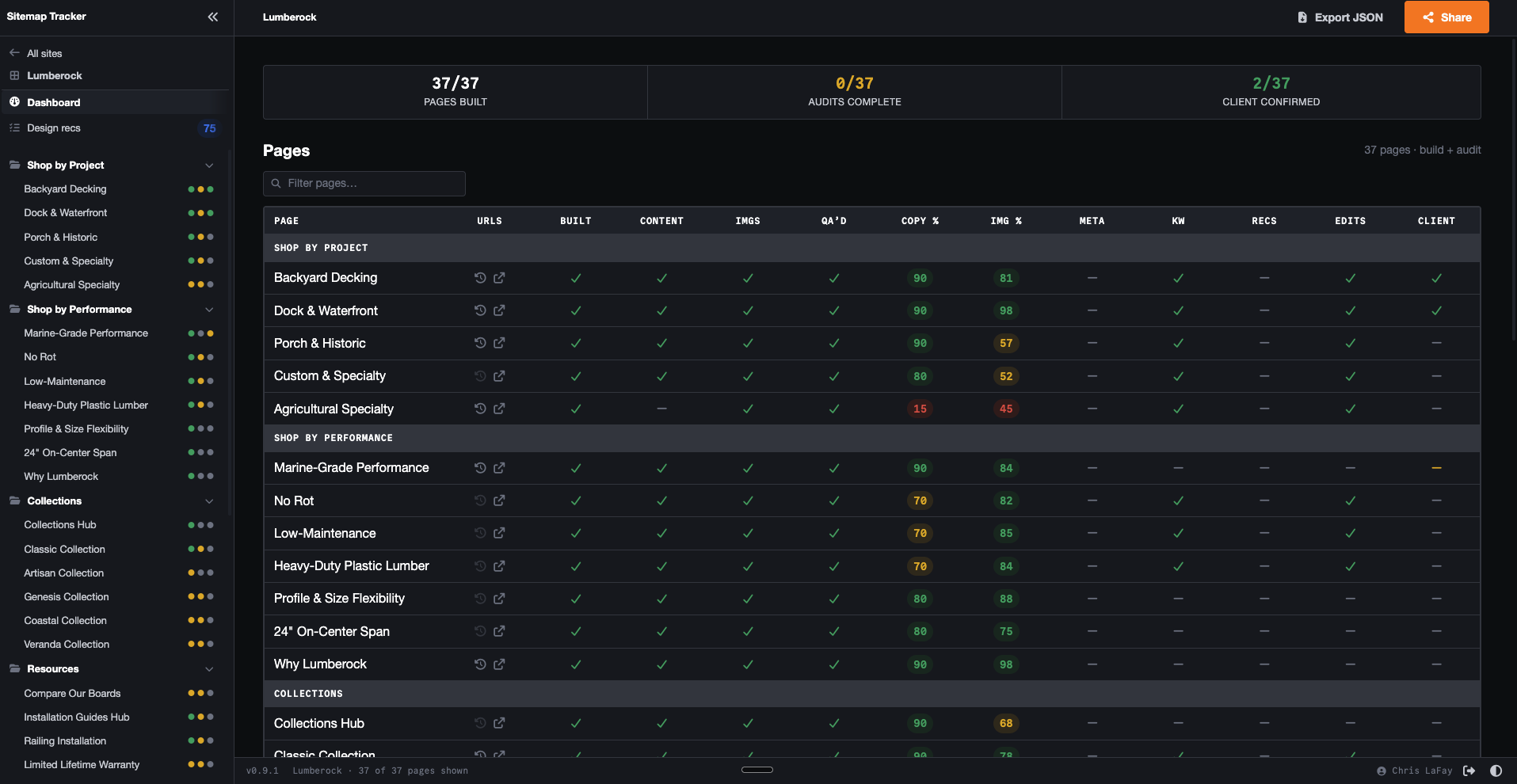The width and height of the screenshot is (1517, 784).
Task: Click the Audits Complete 0/37 stat card
Action: click(x=854, y=92)
